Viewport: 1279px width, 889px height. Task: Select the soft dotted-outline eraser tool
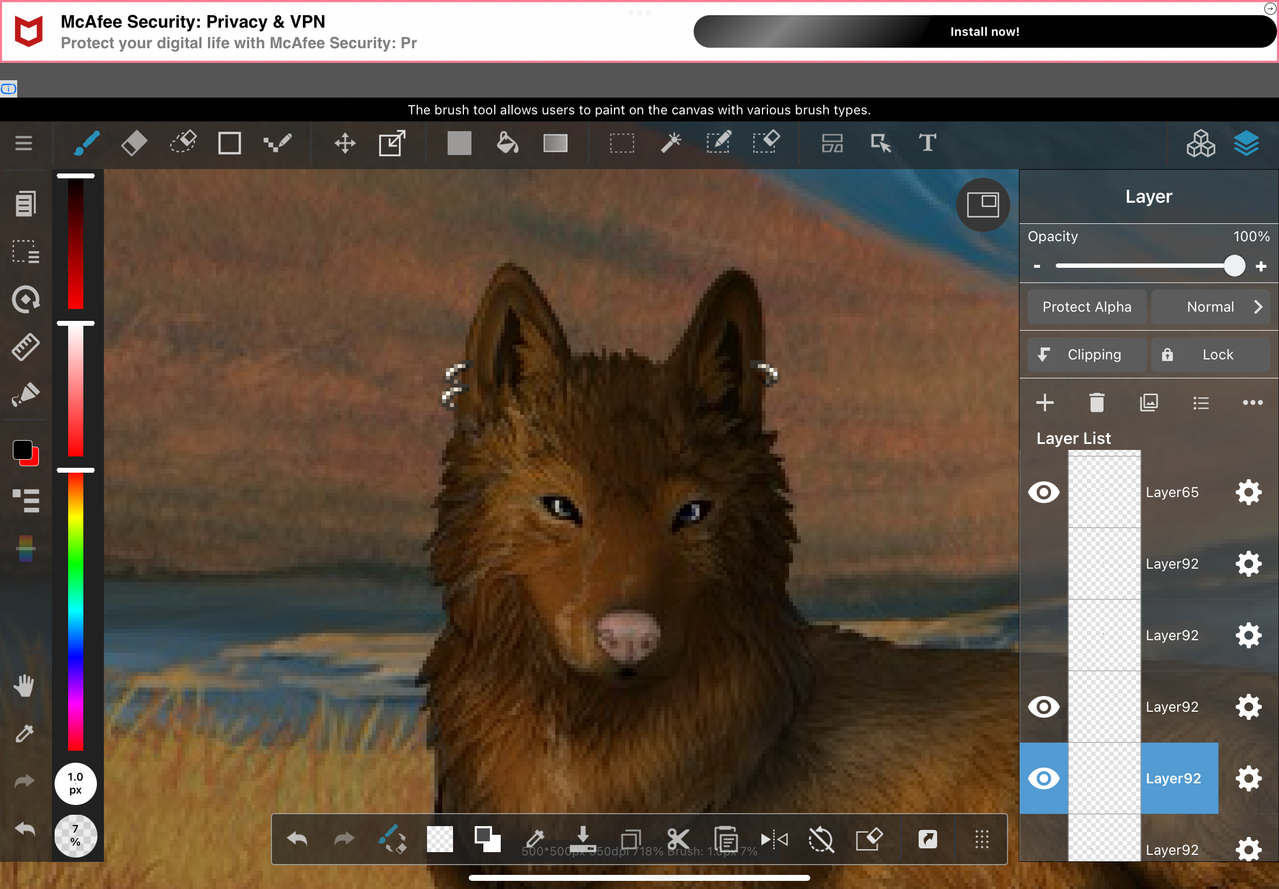click(182, 143)
